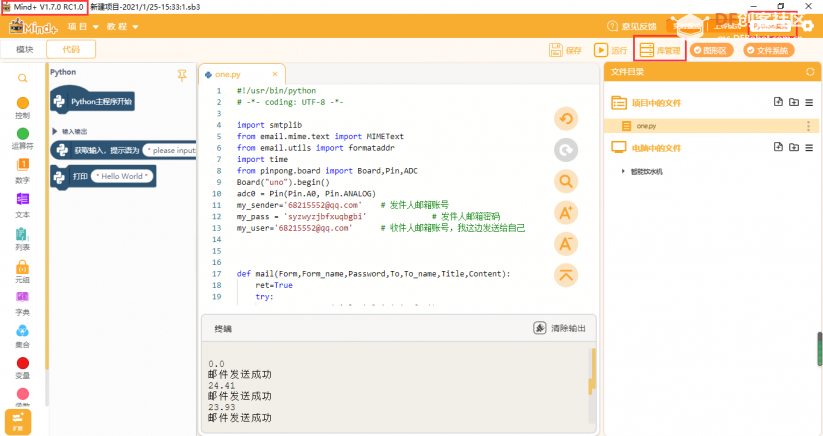Viewport: 823px width, 436px height.
Task: Jump to the top of the code
Action: (566, 275)
